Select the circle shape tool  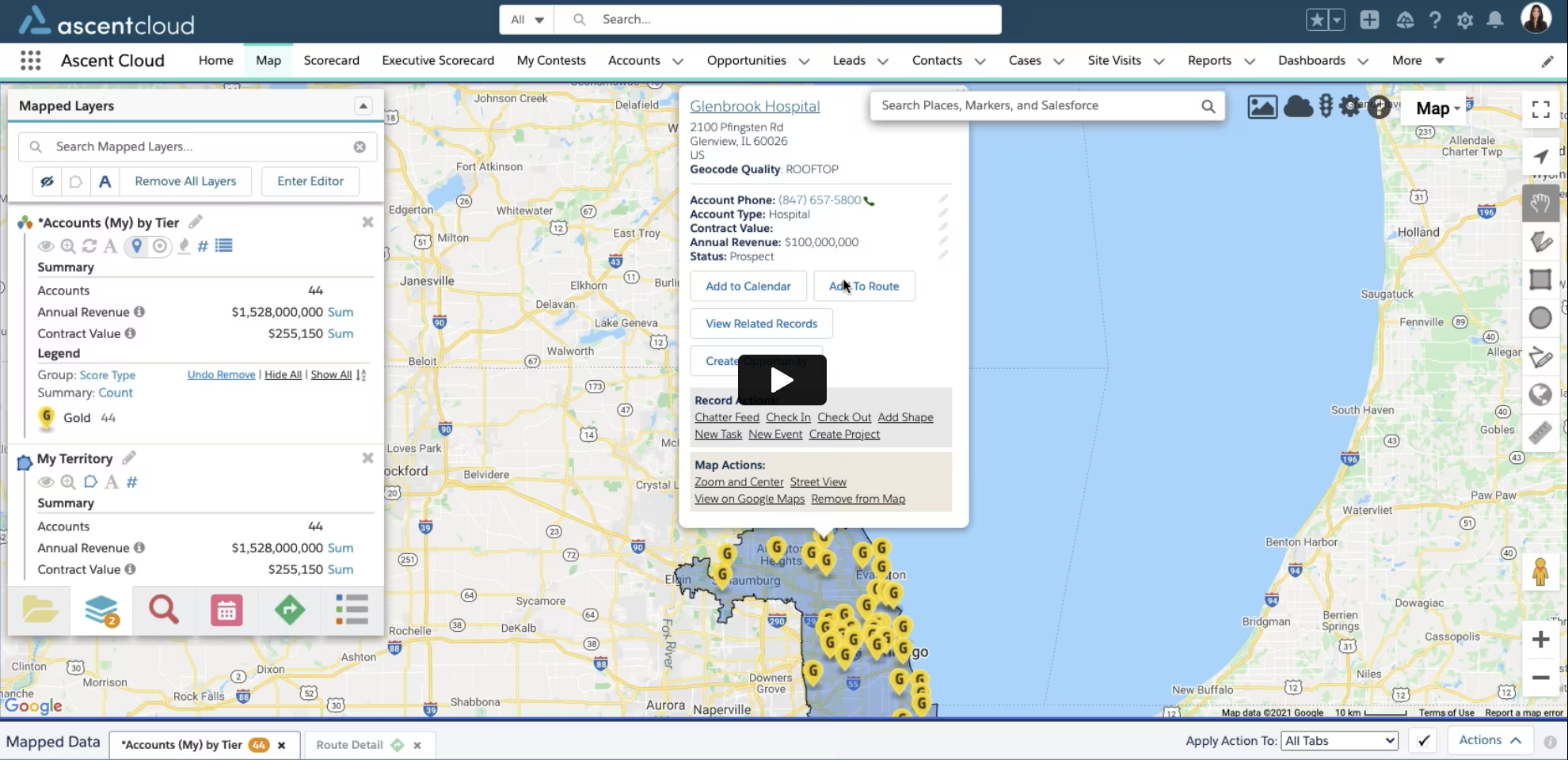coord(1540,318)
